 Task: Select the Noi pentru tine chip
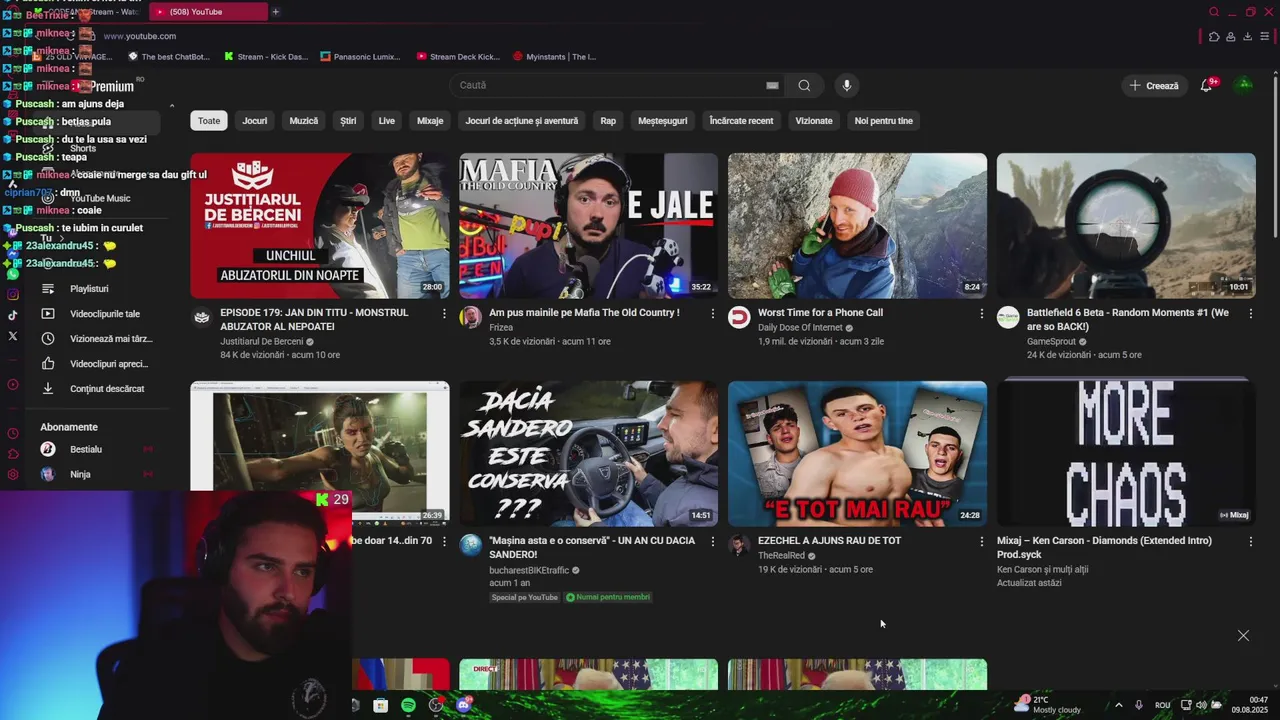[x=884, y=121]
